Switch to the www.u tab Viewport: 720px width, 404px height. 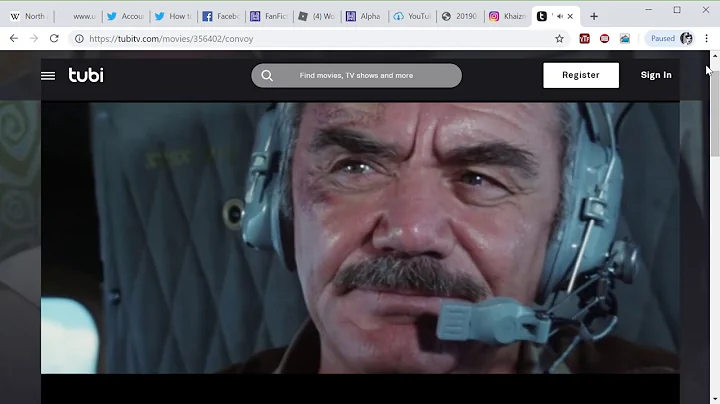click(x=78, y=17)
